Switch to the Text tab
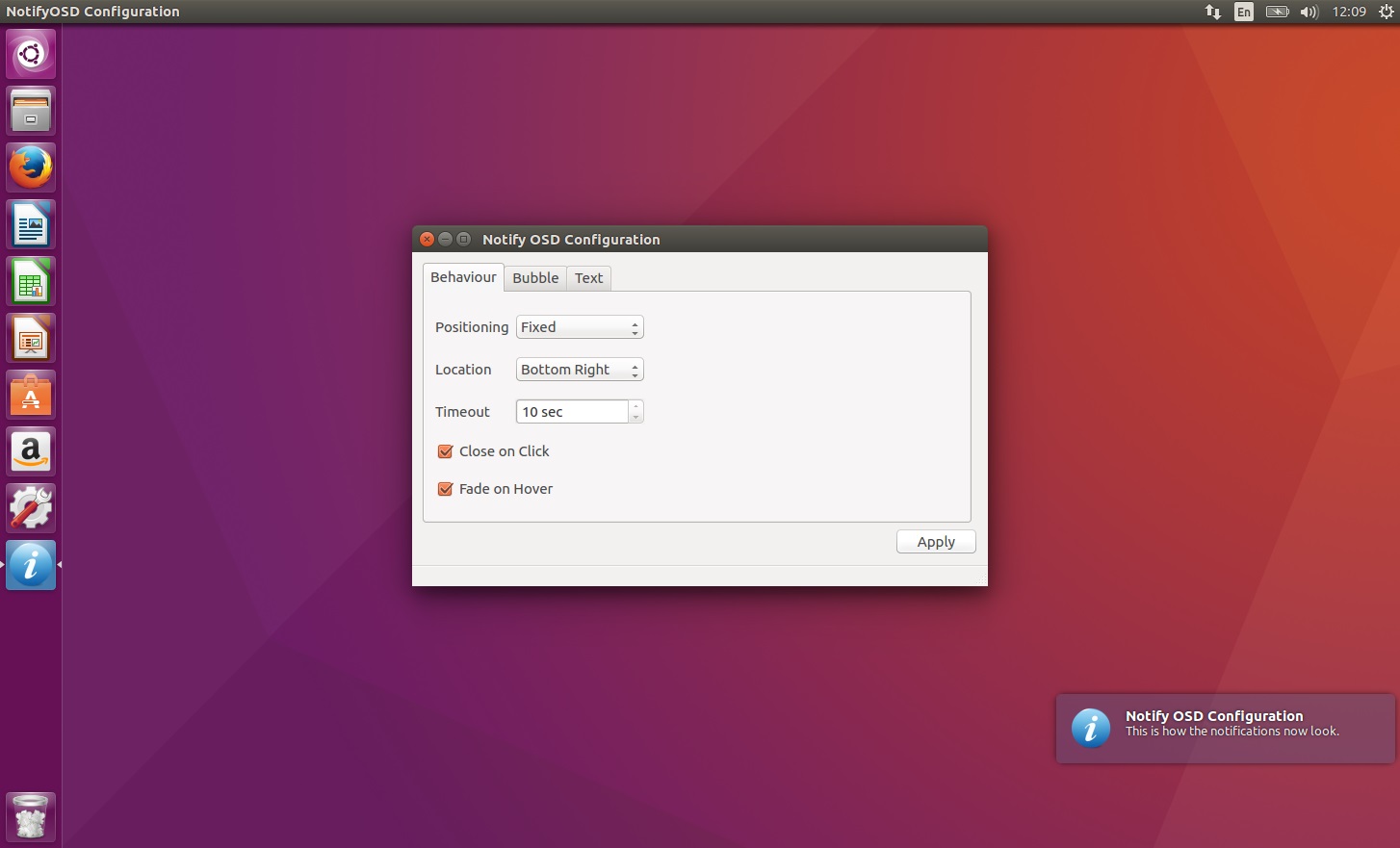 pos(588,278)
